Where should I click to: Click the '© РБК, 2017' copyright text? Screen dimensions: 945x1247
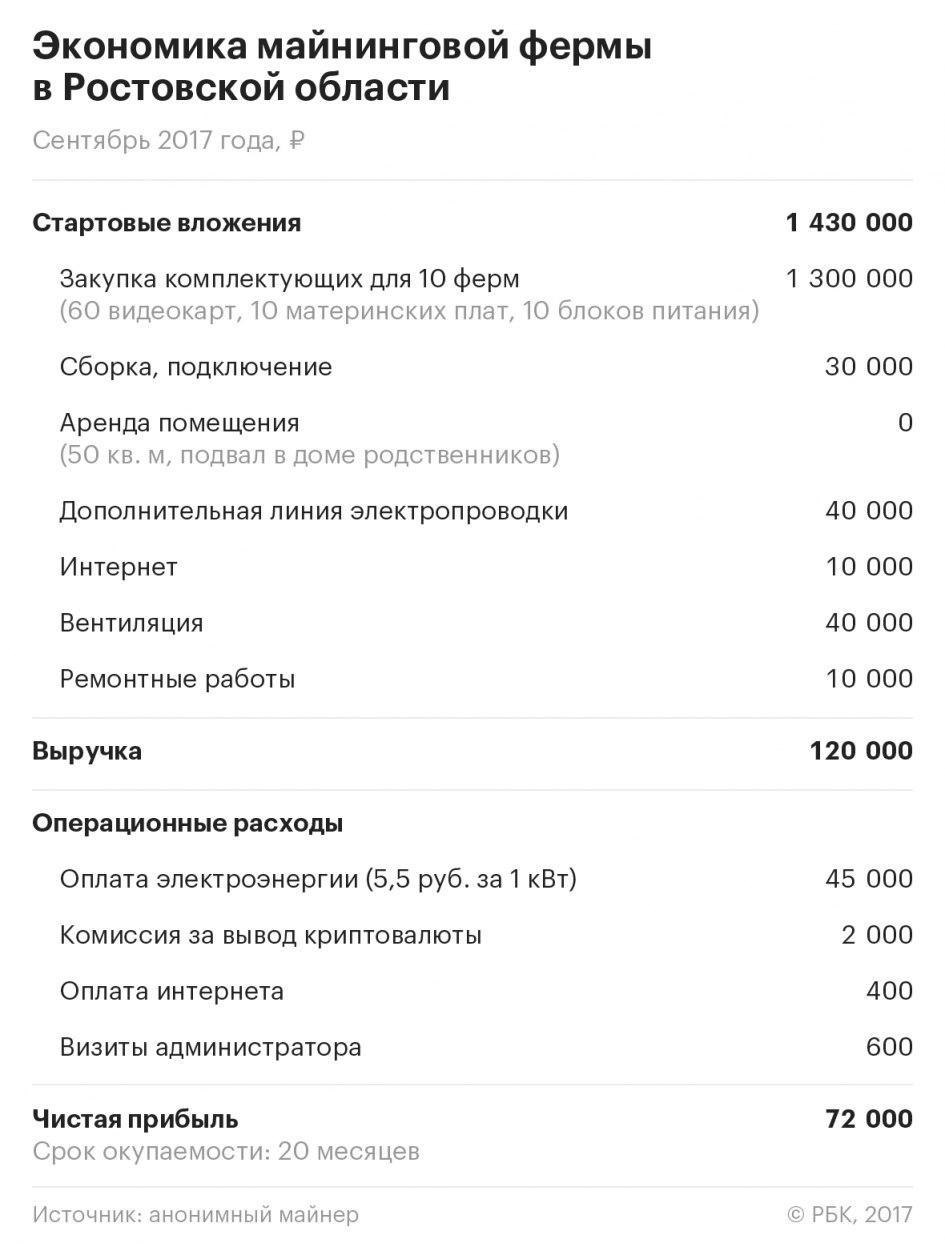pos(850,1215)
